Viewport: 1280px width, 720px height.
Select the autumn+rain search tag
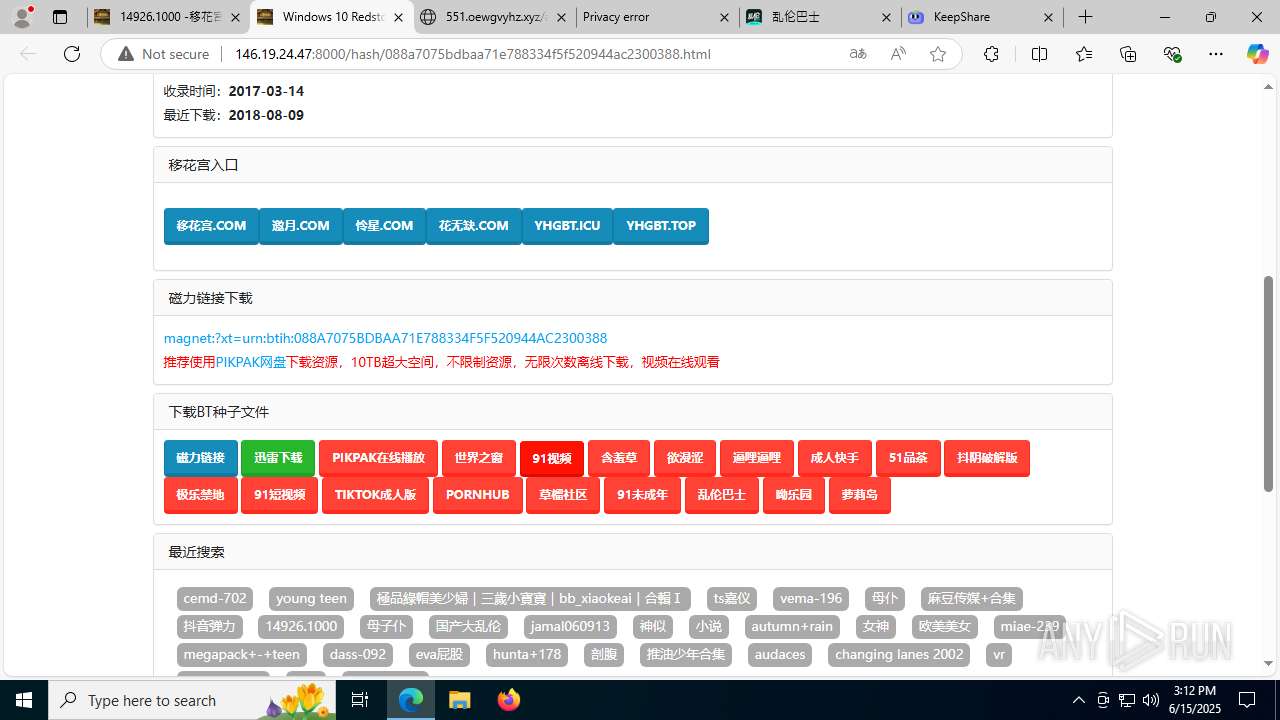(792, 627)
